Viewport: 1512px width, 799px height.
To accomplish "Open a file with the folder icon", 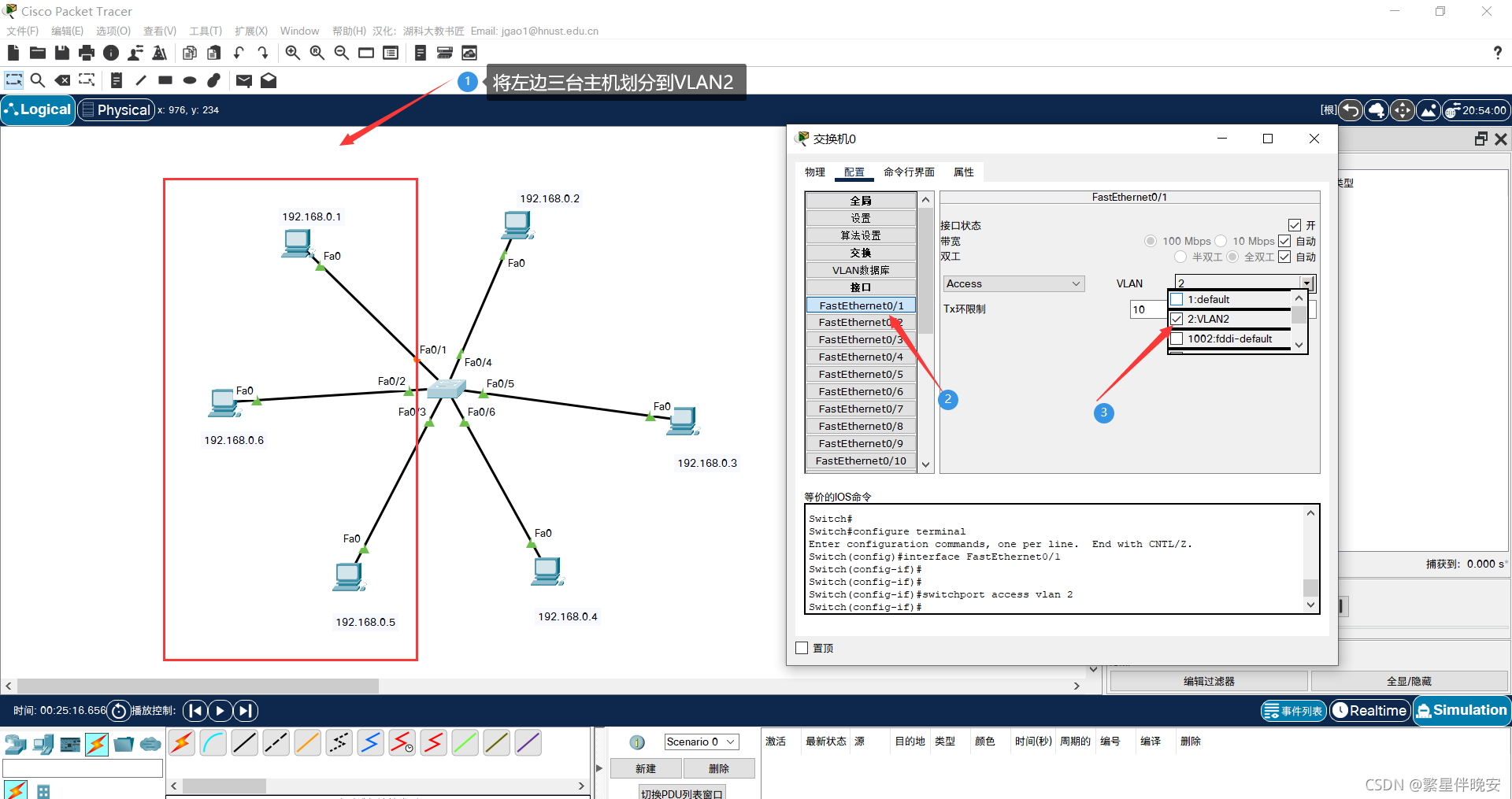I will pos(38,53).
